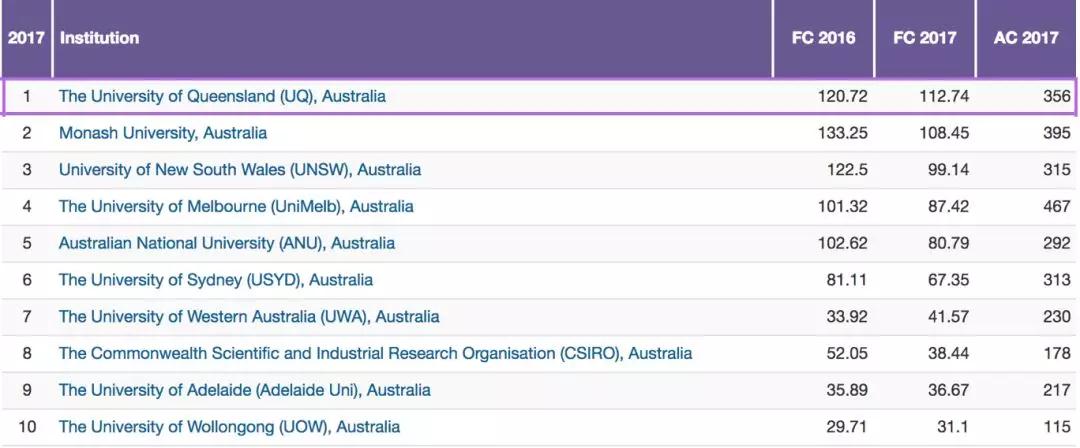1080x448 pixels.
Task: Click the 2017 rank column header
Action: [x=26, y=38]
